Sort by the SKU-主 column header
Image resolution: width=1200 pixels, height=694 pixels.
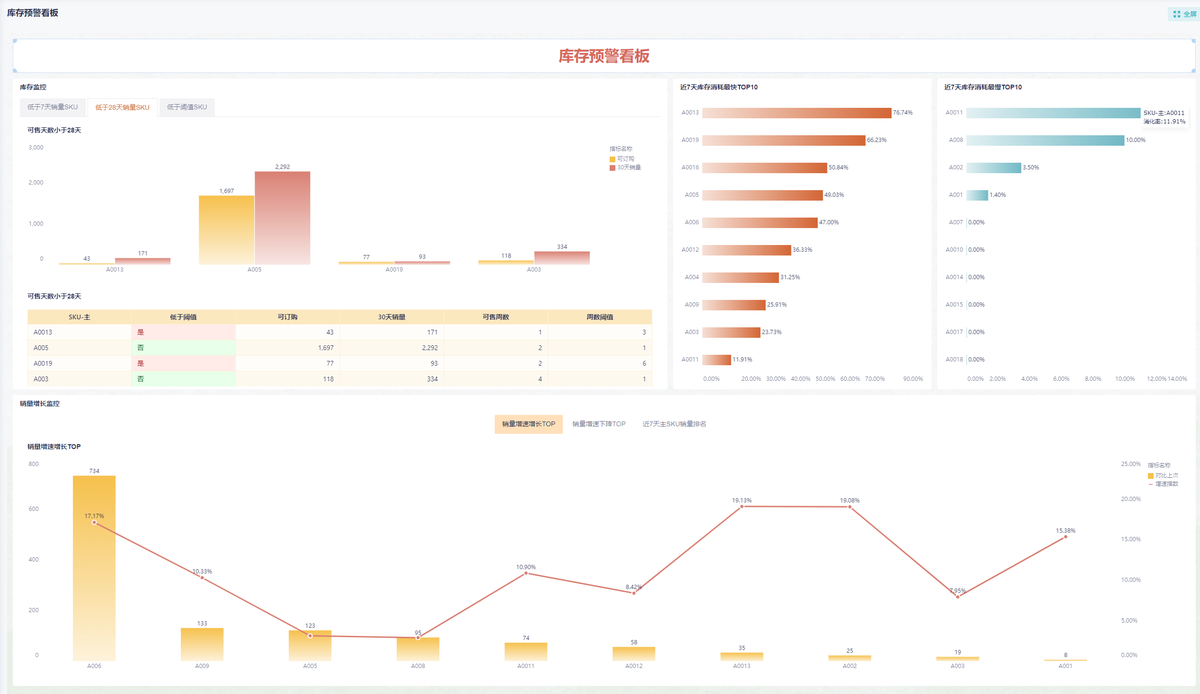79,317
